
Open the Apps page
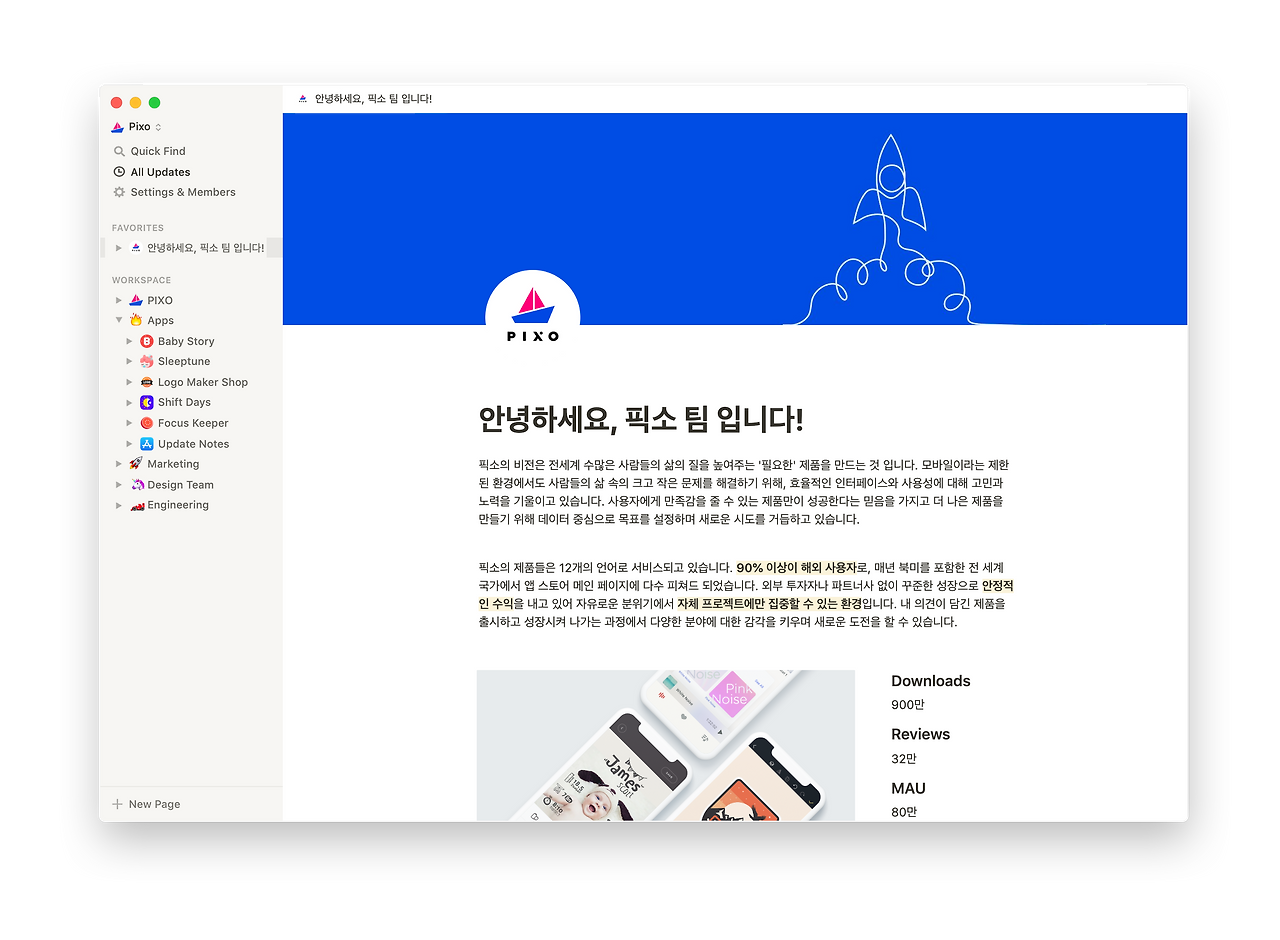pyautogui.click(x=161, y=321)
